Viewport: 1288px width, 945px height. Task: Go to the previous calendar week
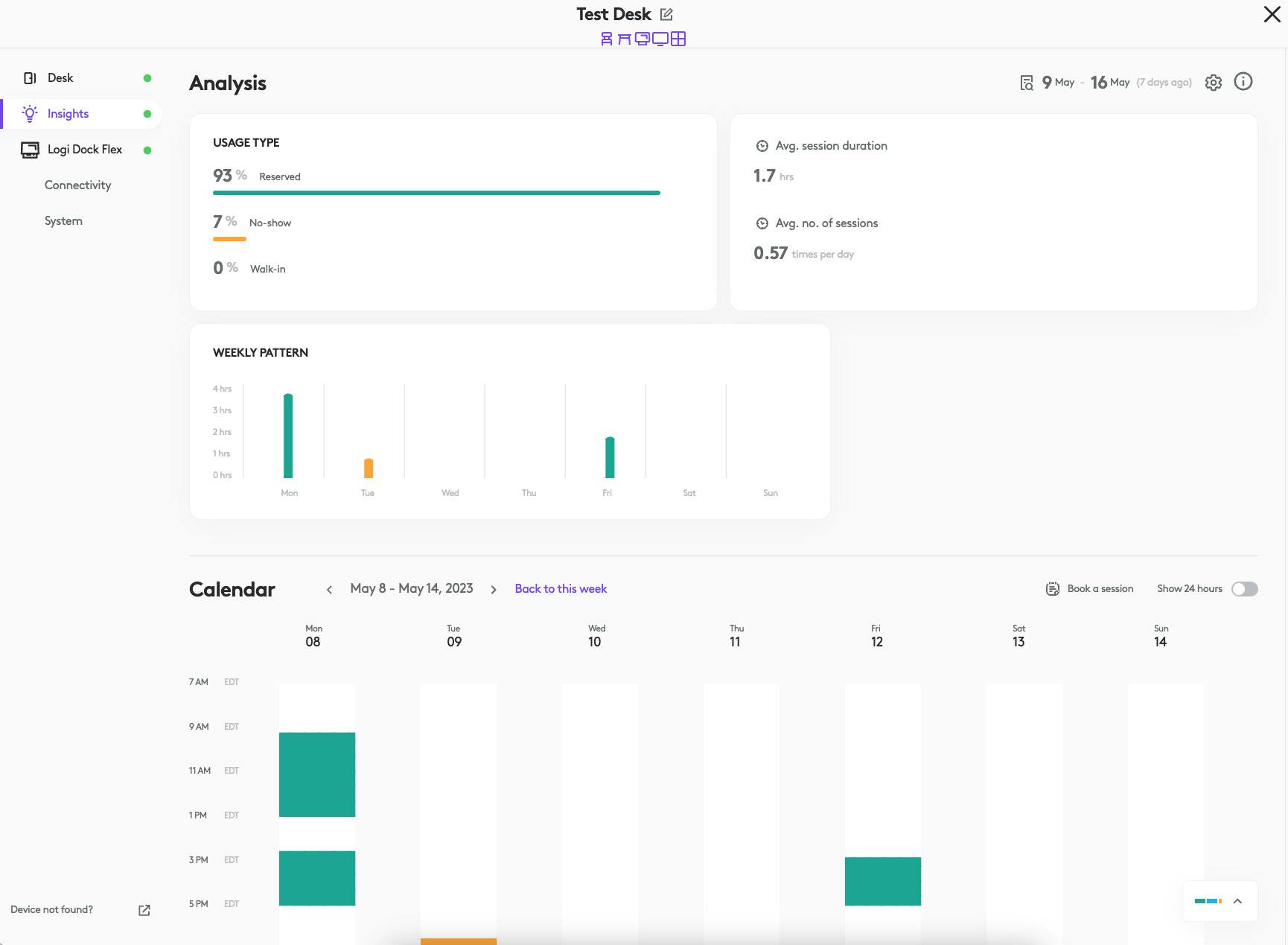329,590
